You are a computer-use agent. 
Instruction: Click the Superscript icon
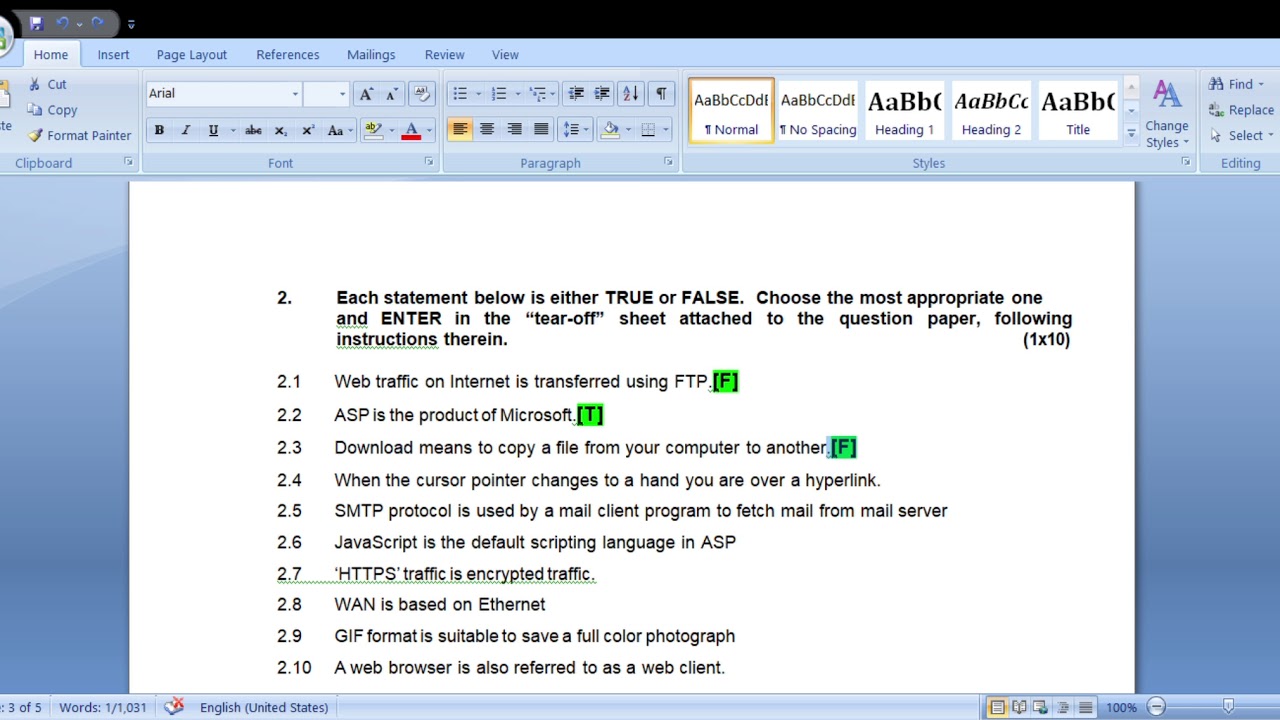(308, 130)
